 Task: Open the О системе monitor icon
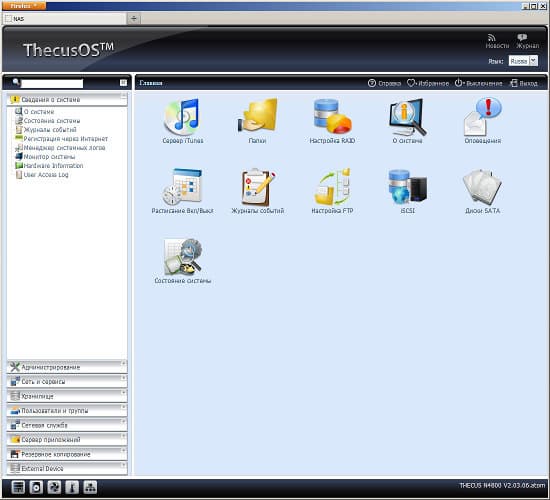(407, 117)
